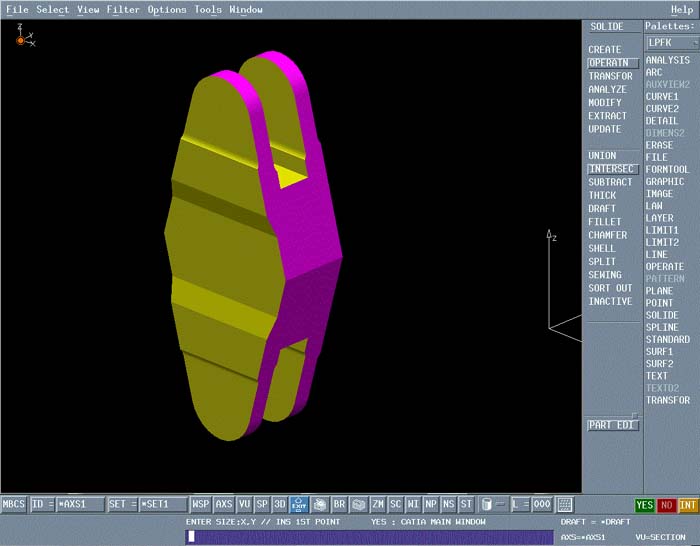
Task: Click the purple command input bar
Action: pyautogui.click(x=370, y=536)
